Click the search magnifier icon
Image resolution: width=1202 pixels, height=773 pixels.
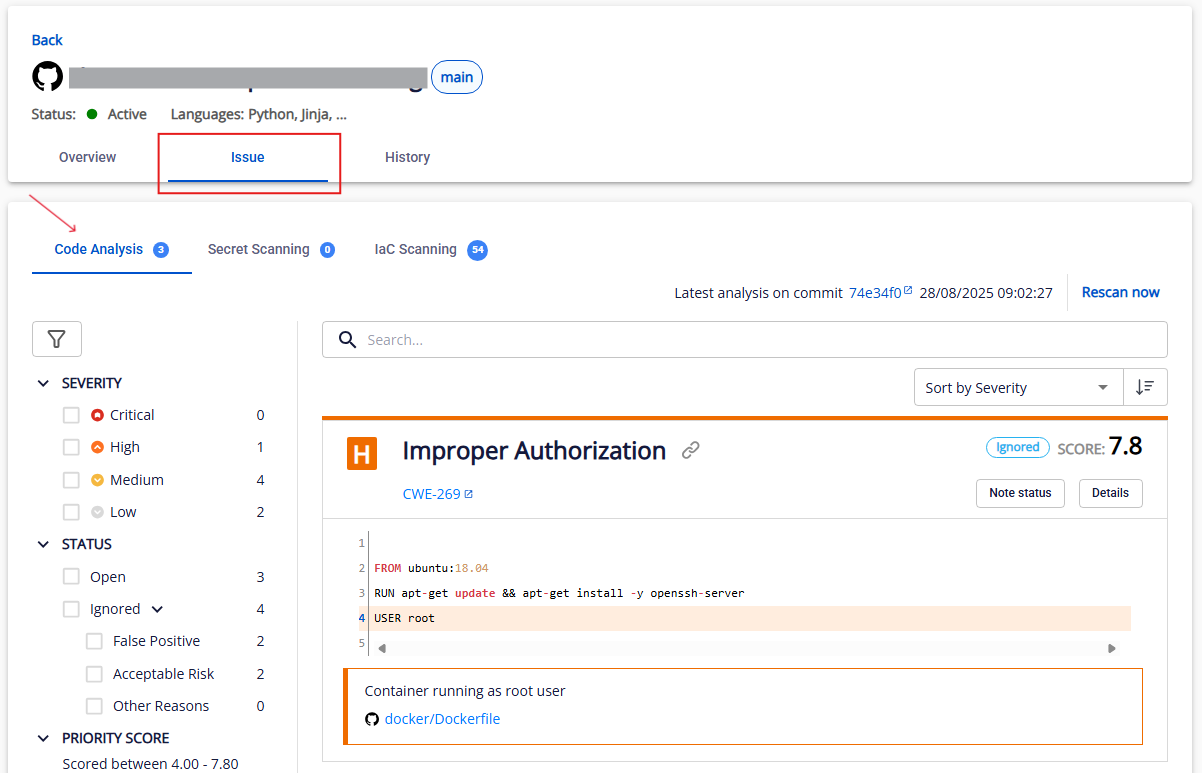click(x=347, y=340)
